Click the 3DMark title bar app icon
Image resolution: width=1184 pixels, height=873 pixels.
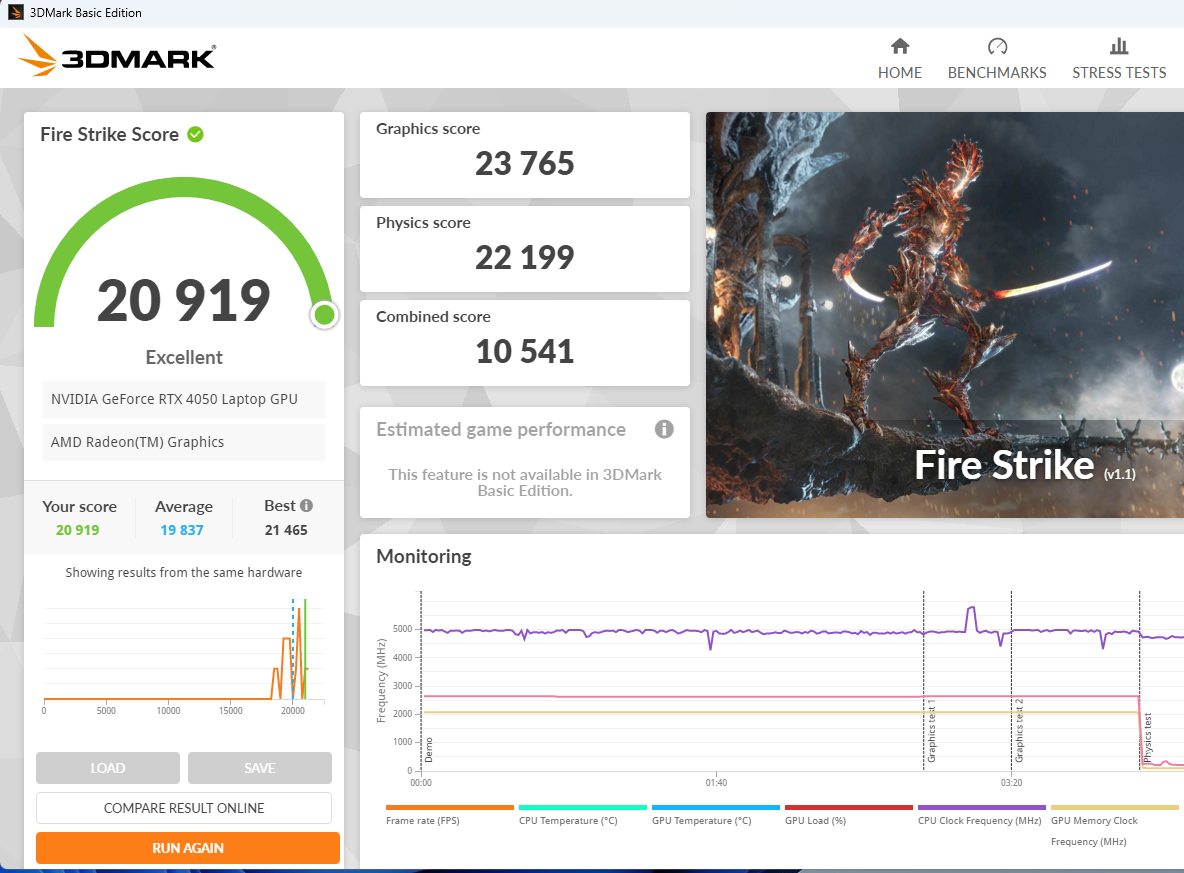pyautogui.click(x=15, y=12)
